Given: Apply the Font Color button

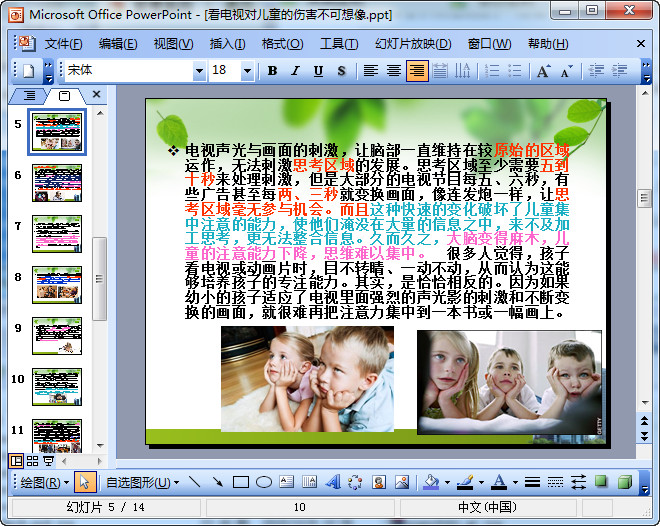Looking at the screenshot, I should pos(499,482).
